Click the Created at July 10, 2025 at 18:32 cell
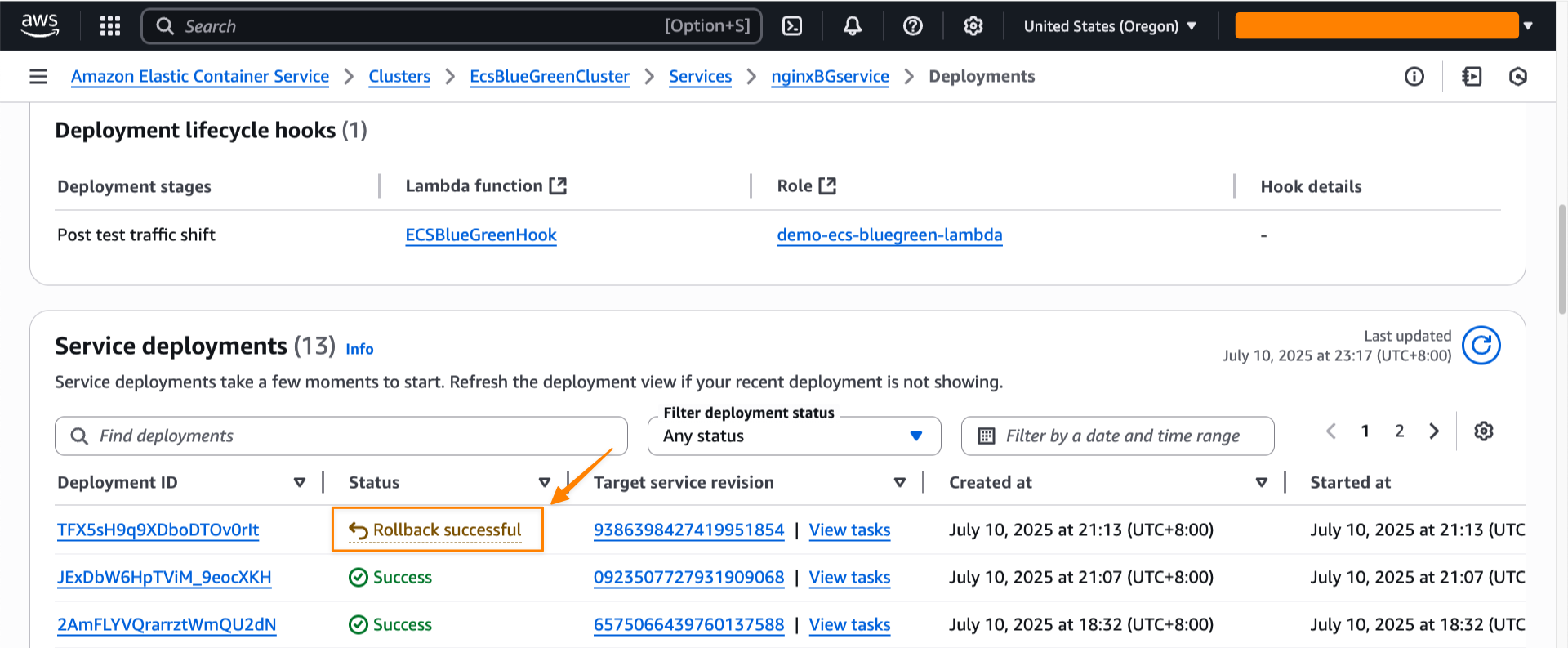 click(x=1081, y=624)
